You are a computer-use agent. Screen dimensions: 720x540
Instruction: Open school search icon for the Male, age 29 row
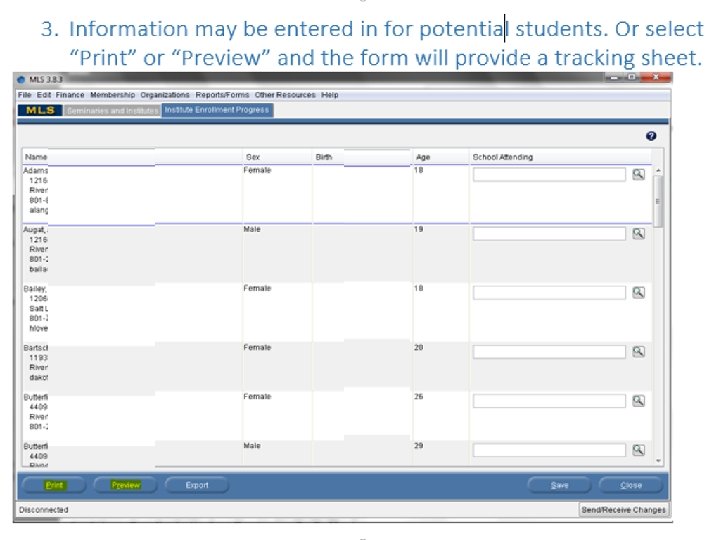(638, 450)
